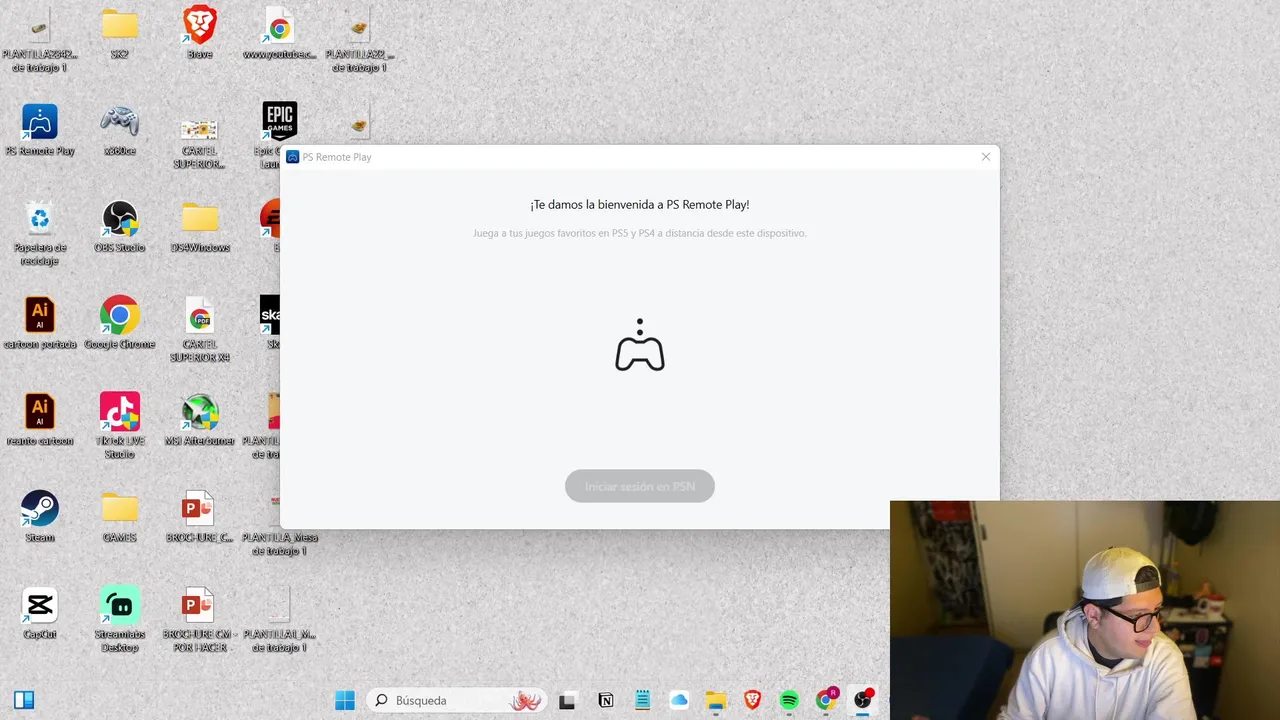Select the PS Remote Play desktop shortcut
Viewport: 1280px width, 720px height.
click(x=40, y=130)
